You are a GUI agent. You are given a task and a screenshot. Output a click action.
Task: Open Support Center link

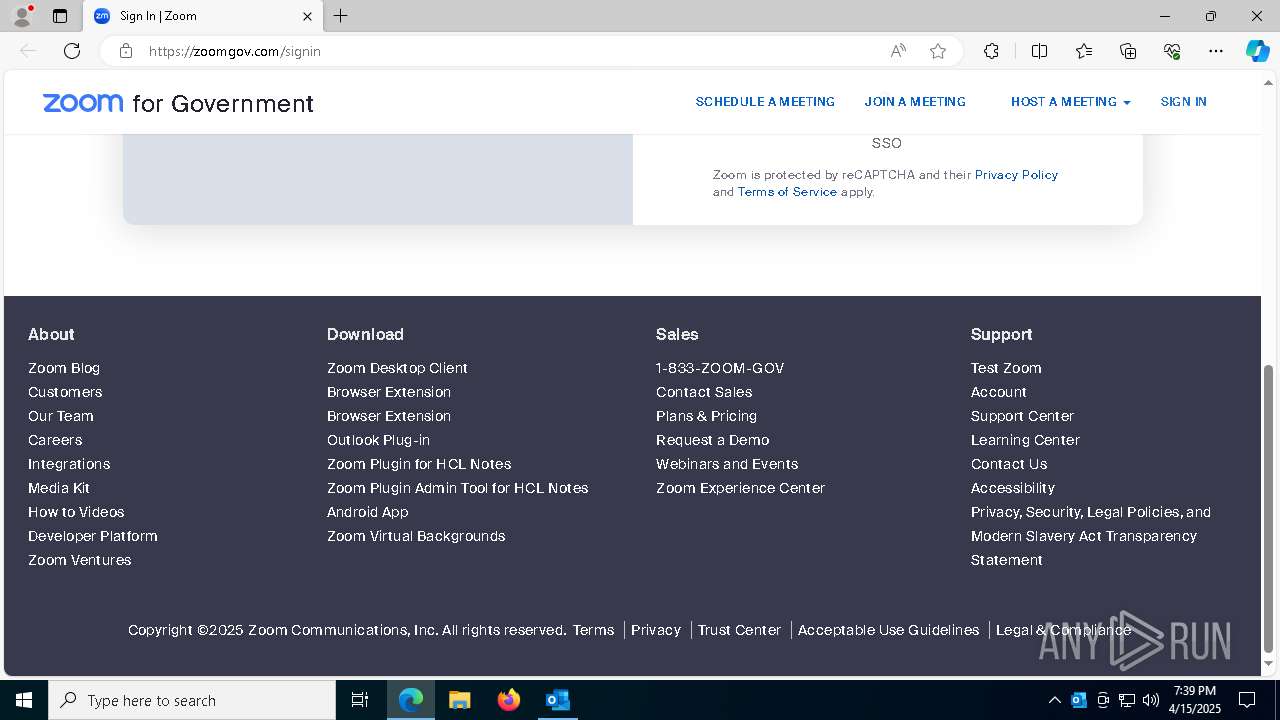[x=1022, y=416]
